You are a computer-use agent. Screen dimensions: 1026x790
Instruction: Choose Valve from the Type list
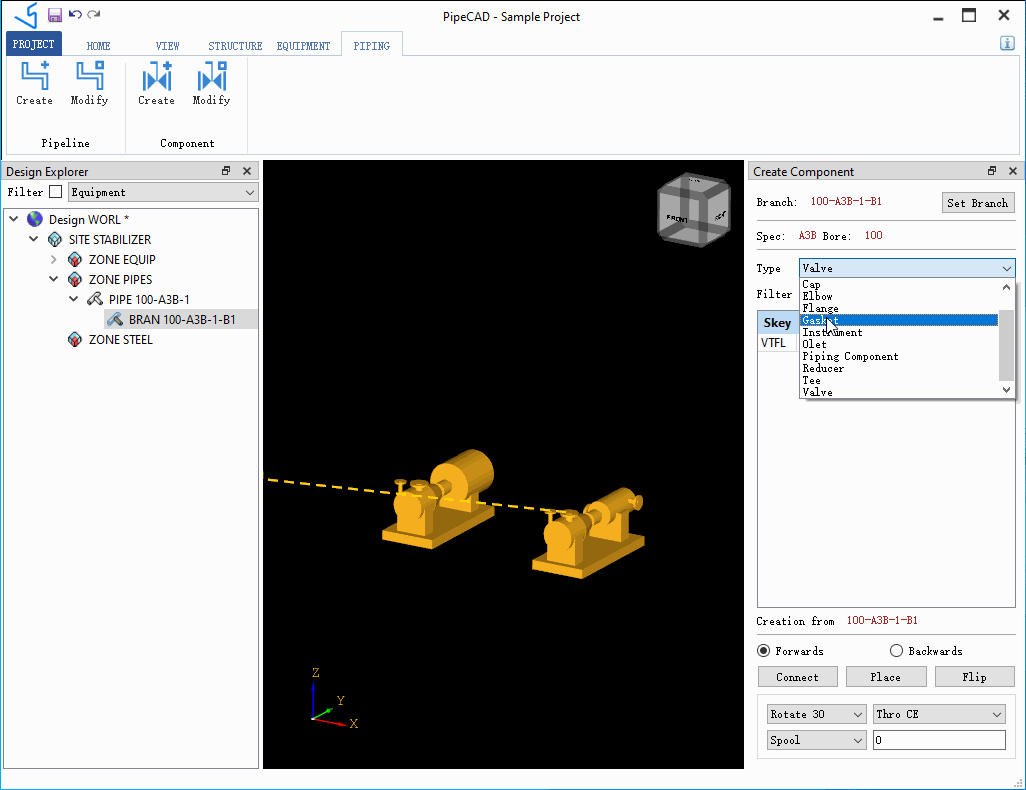pos(899,392)
